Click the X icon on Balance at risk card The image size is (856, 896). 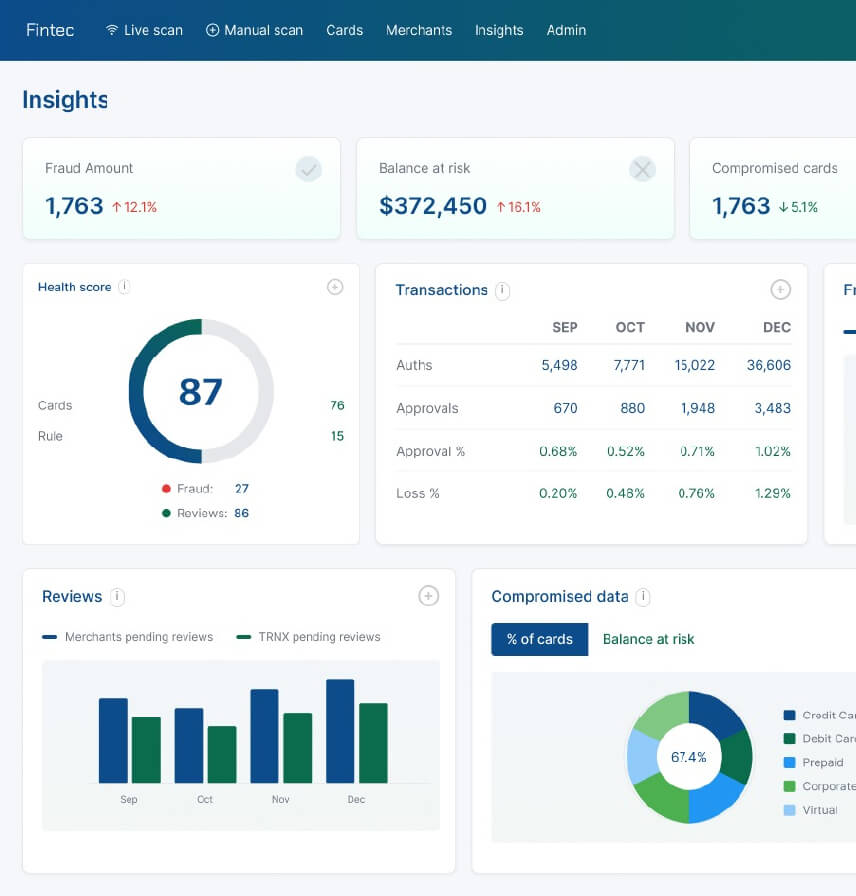tap(642, 170)
